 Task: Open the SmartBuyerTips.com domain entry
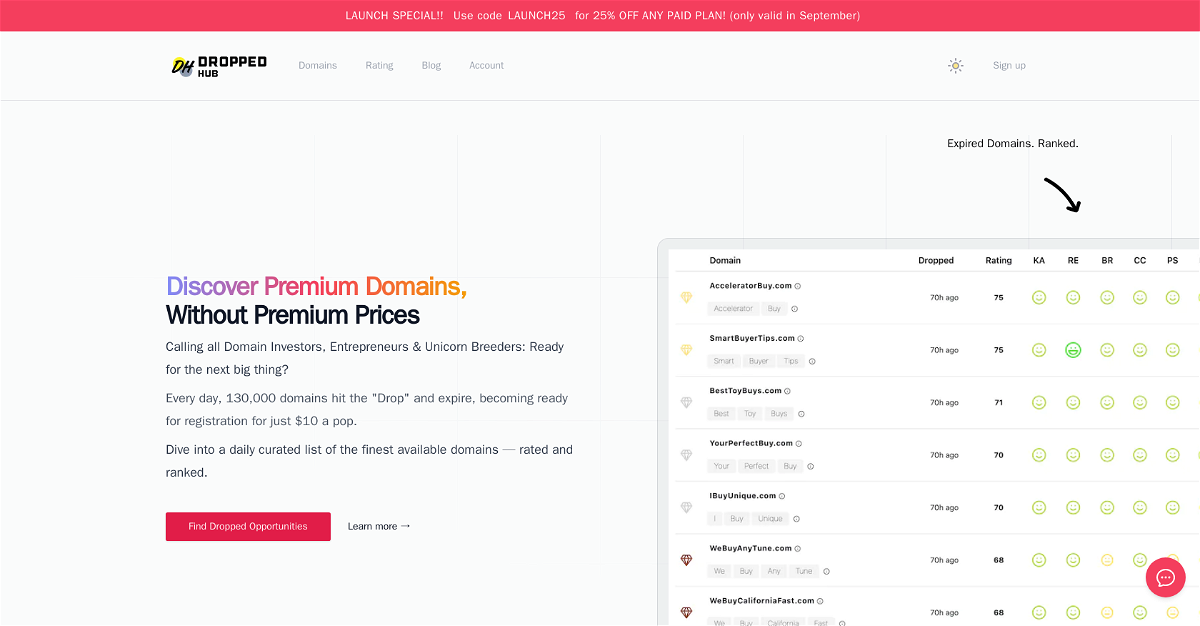click(x=752, y=339)
